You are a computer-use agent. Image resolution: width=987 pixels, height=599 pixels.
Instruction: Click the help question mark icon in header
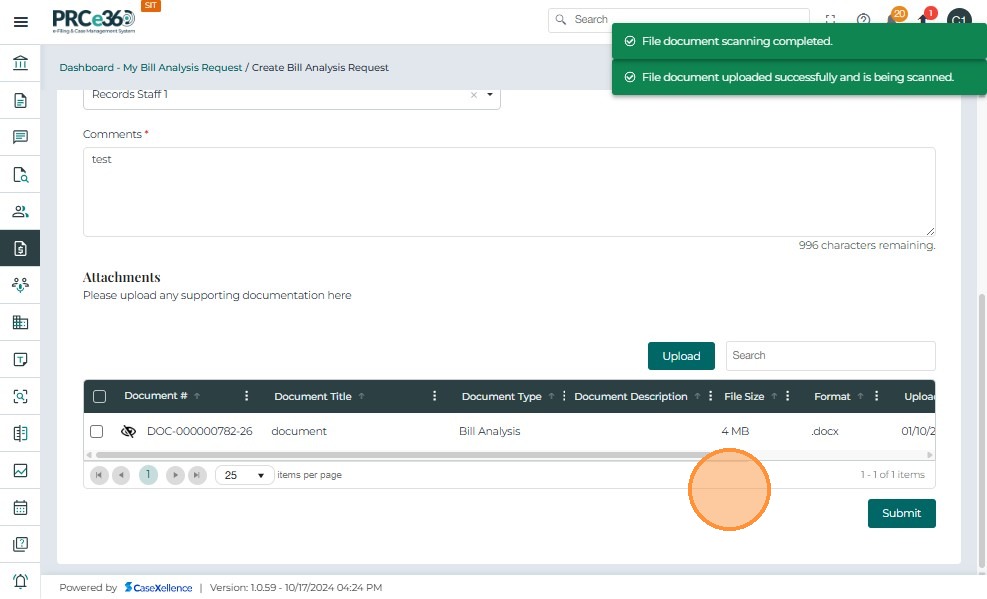click(863, 20)
